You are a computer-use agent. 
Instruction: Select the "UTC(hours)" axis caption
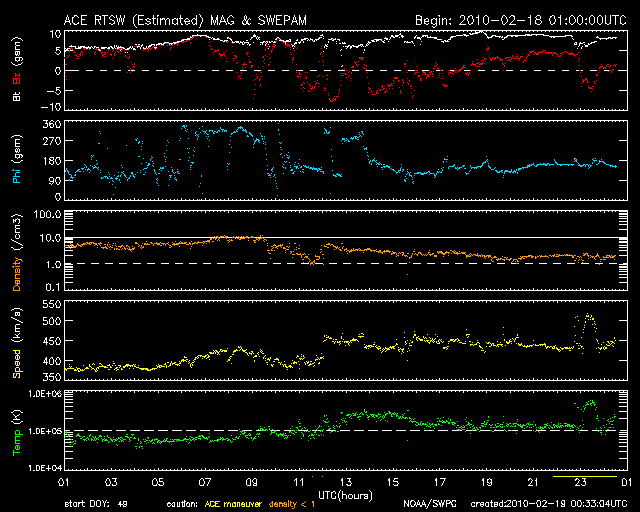coord(345,496)
